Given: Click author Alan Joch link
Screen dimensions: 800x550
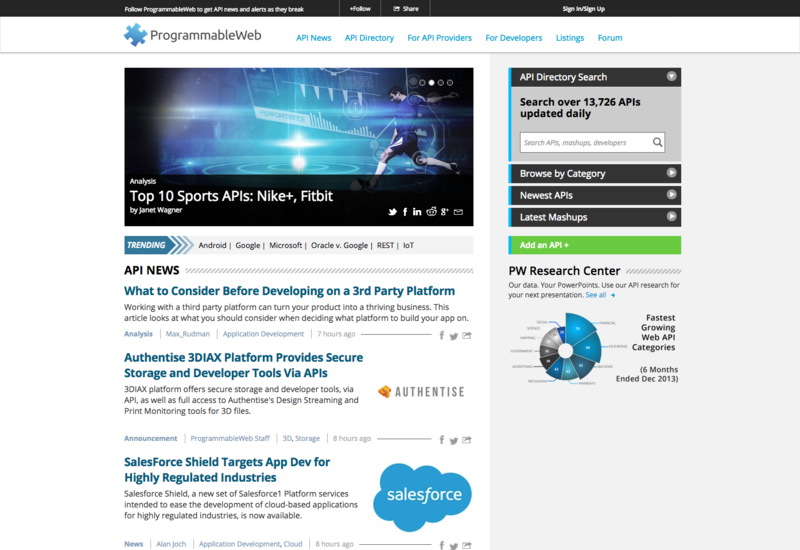Looking at the screenshot, I should pyautogui.click(x=171, y=544).
